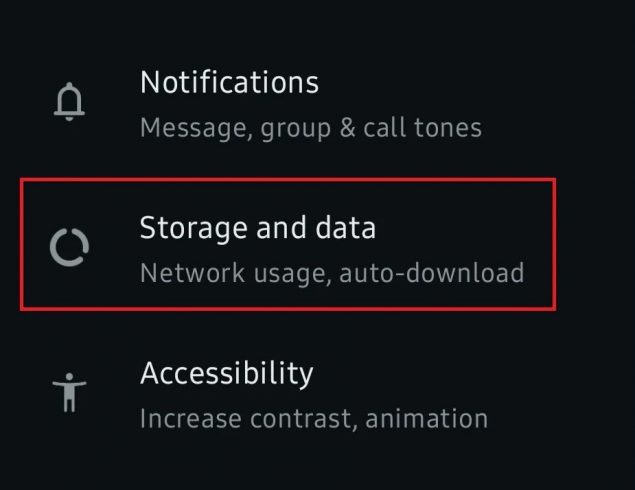Click the Storage and data circle icon
The width and height of the screenshot is (635, 490).
[x=70, y=246]
